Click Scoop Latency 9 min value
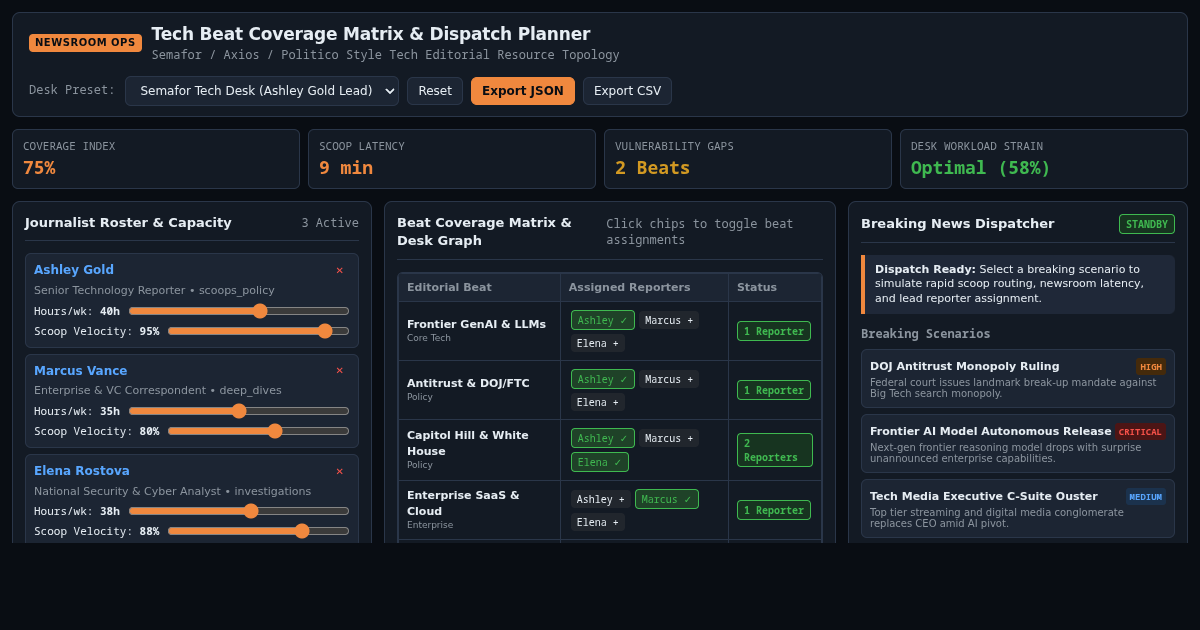The image size is (1200, 630). [x=346, y=168]
